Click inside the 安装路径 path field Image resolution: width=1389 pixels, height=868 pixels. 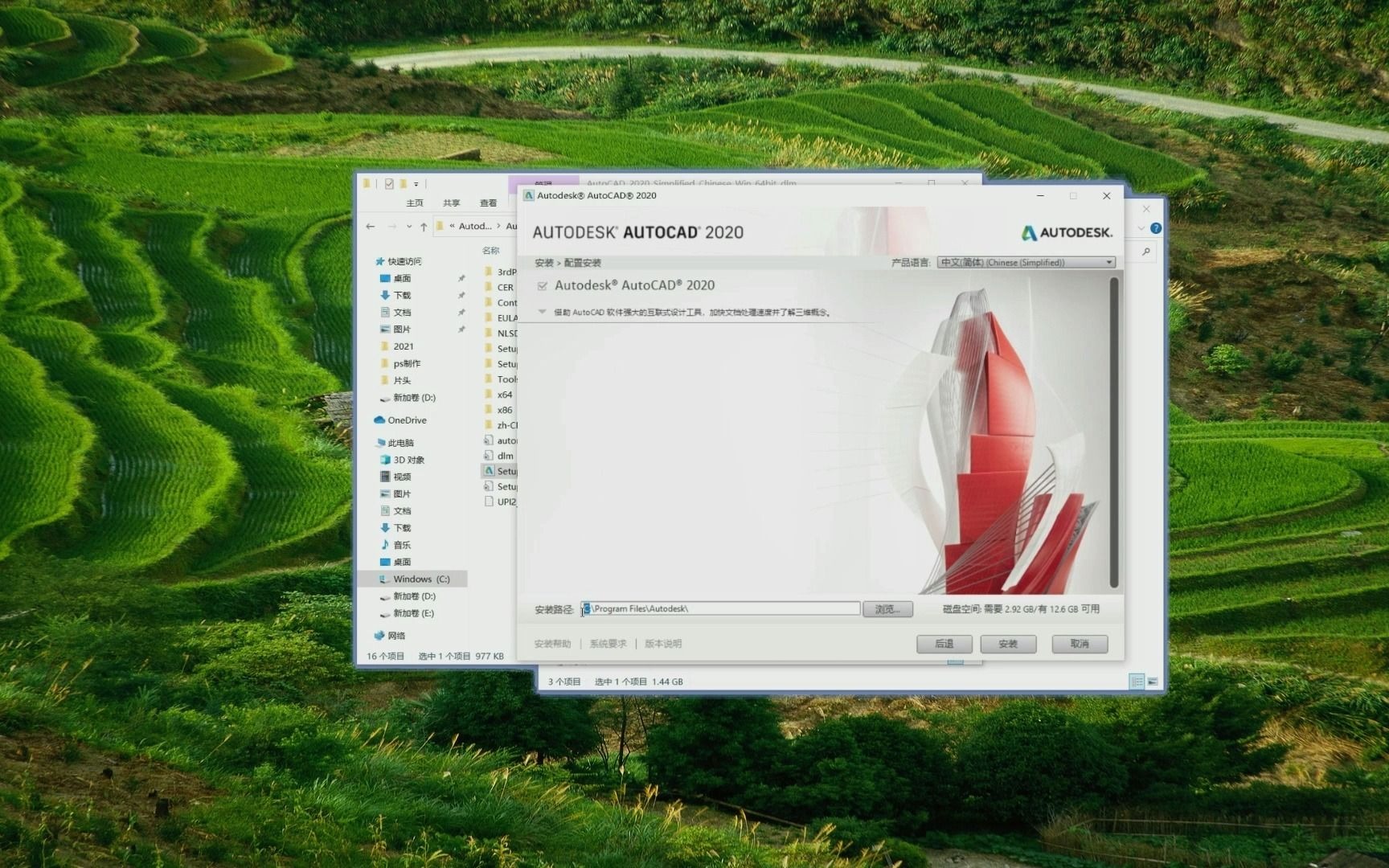719,608
